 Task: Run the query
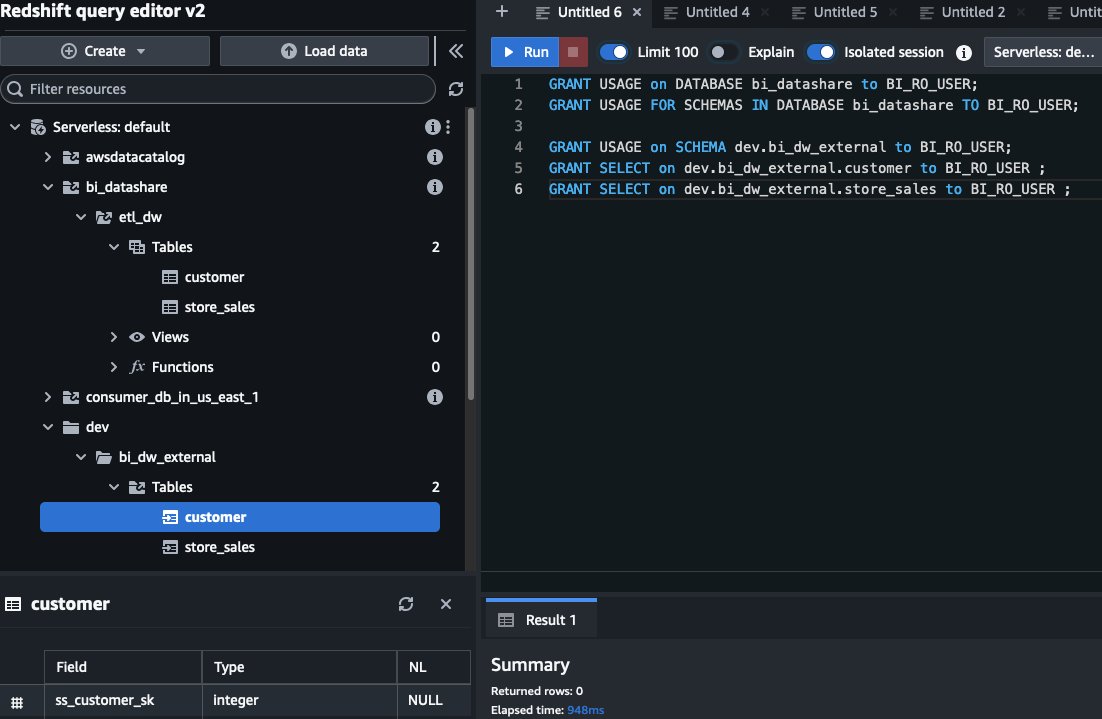(525, 52)
